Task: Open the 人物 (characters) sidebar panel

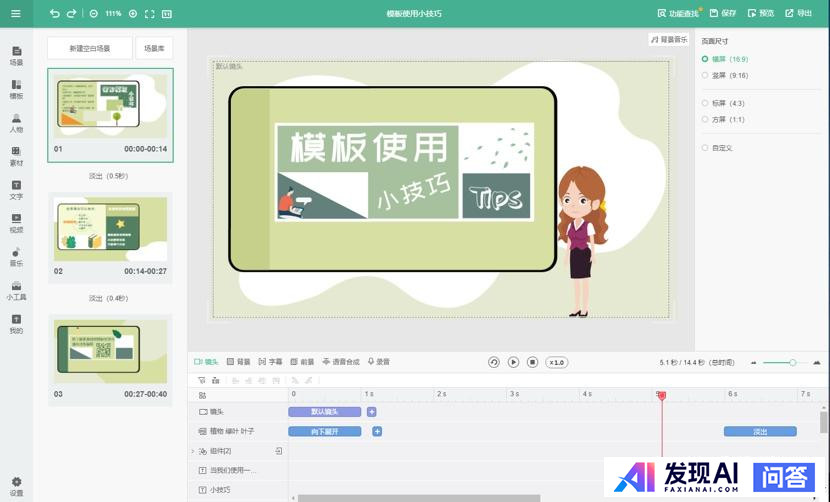Action: (16, 122)
